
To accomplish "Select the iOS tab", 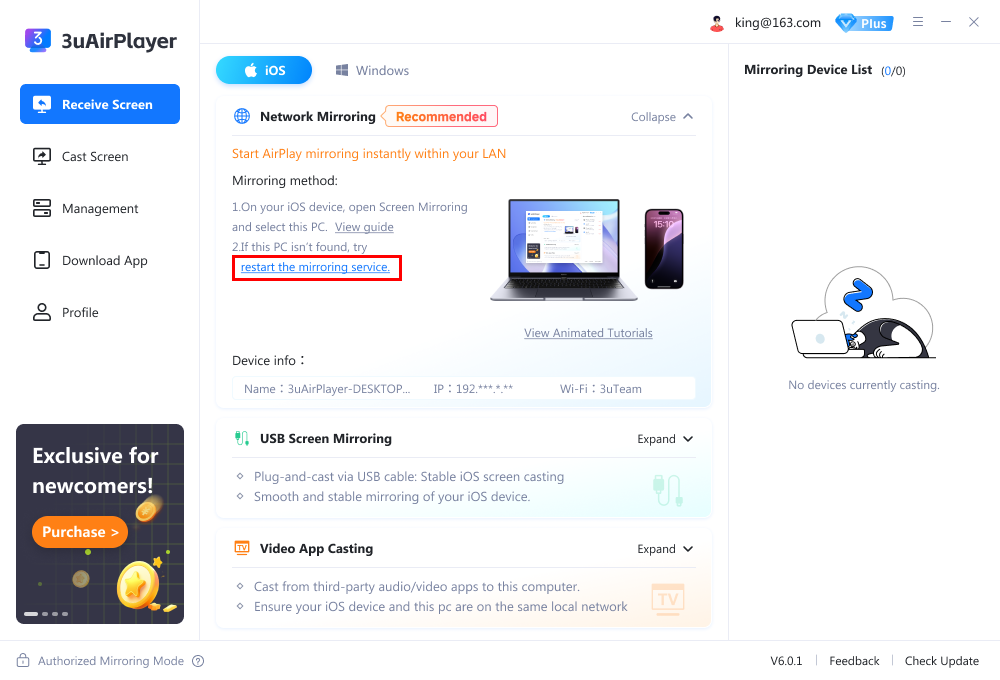I will [x=263, y=70].
